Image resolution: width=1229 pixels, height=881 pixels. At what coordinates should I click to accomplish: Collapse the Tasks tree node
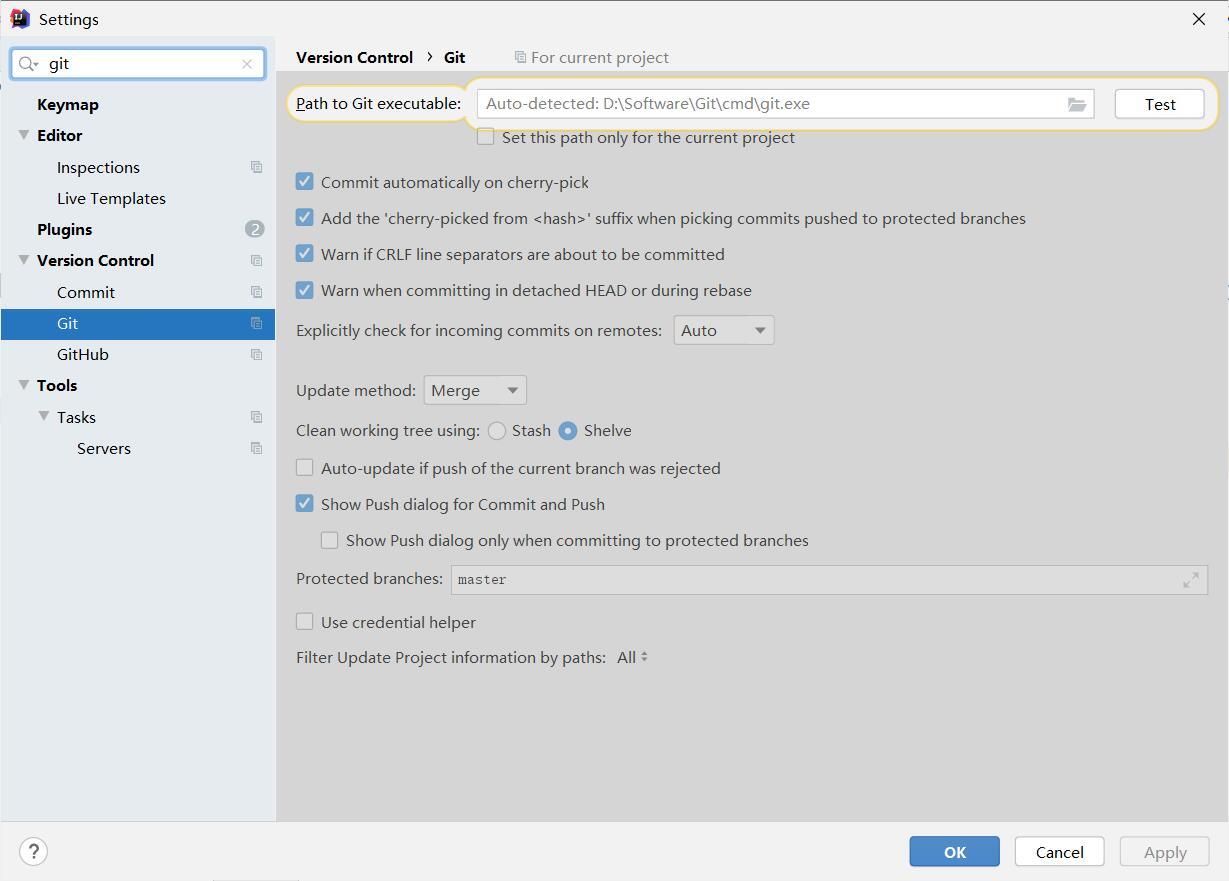[x=44, y=417]
